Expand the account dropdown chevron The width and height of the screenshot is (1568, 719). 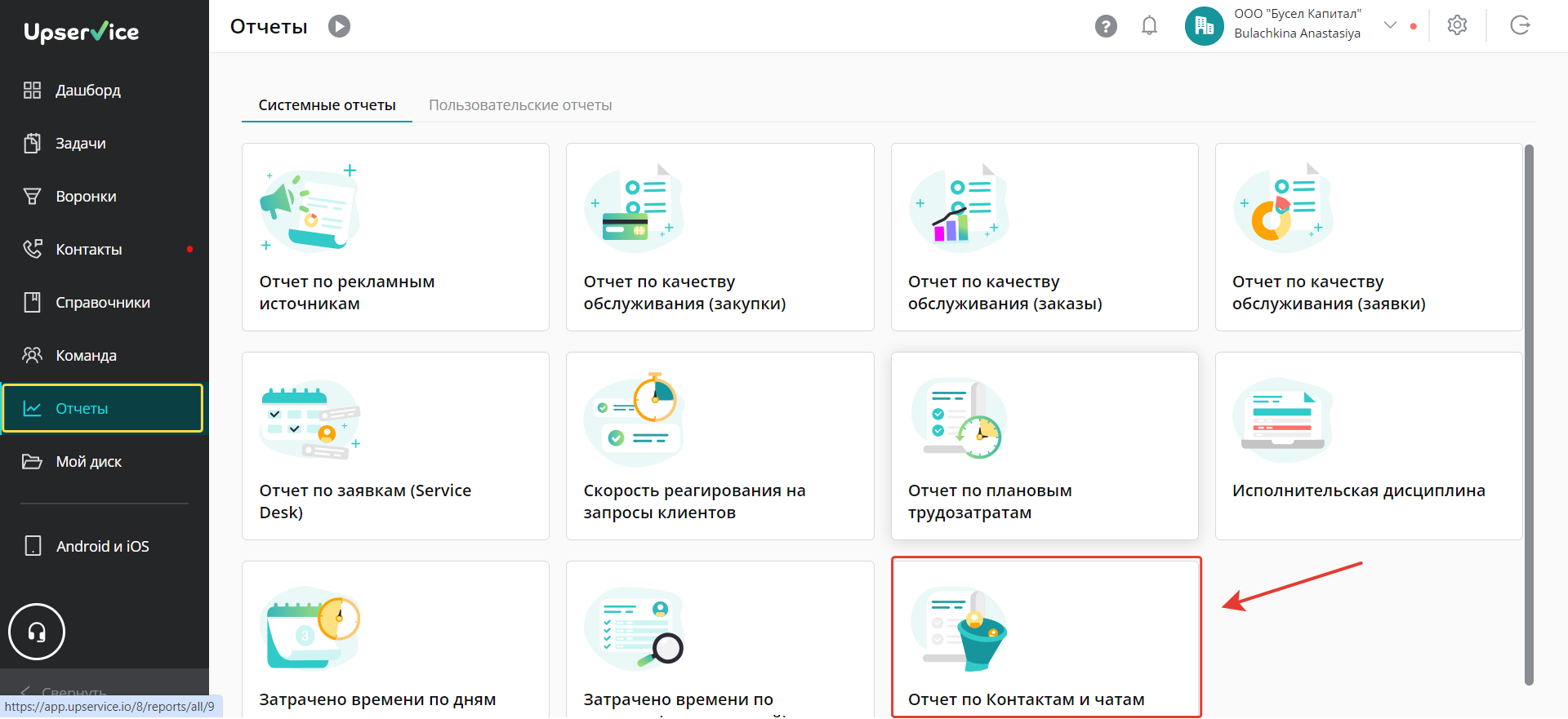click(1390, 25)
